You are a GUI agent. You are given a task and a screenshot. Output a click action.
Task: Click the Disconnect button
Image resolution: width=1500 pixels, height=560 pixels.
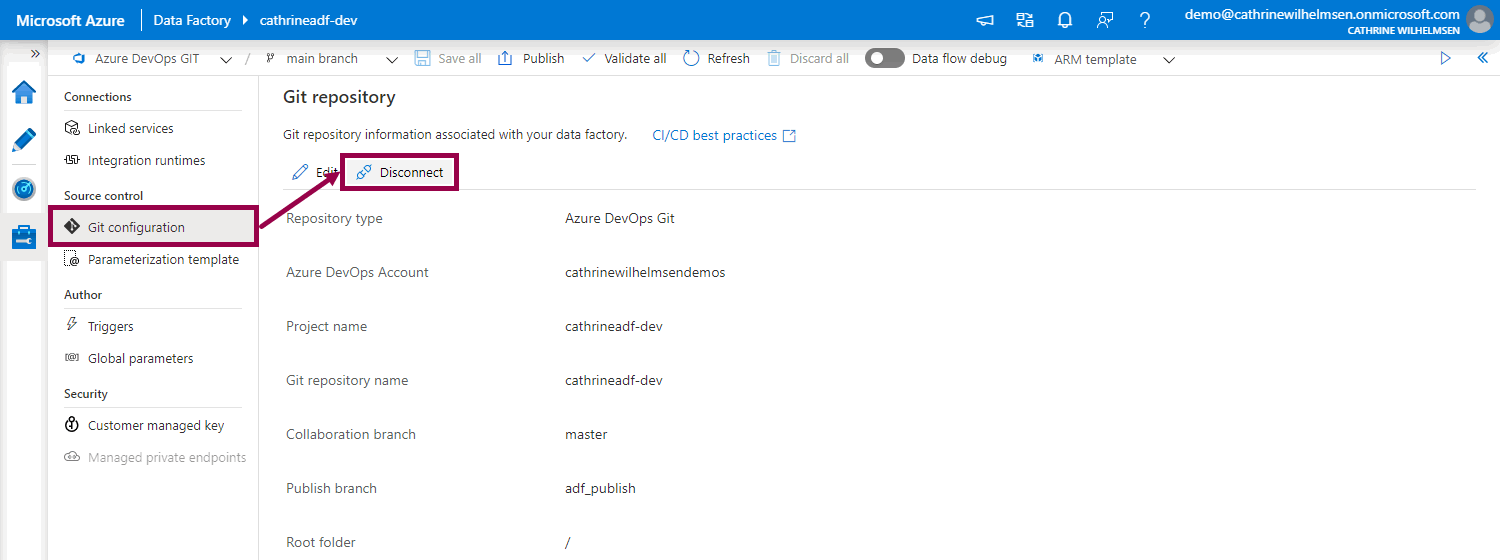click(400, 172)
